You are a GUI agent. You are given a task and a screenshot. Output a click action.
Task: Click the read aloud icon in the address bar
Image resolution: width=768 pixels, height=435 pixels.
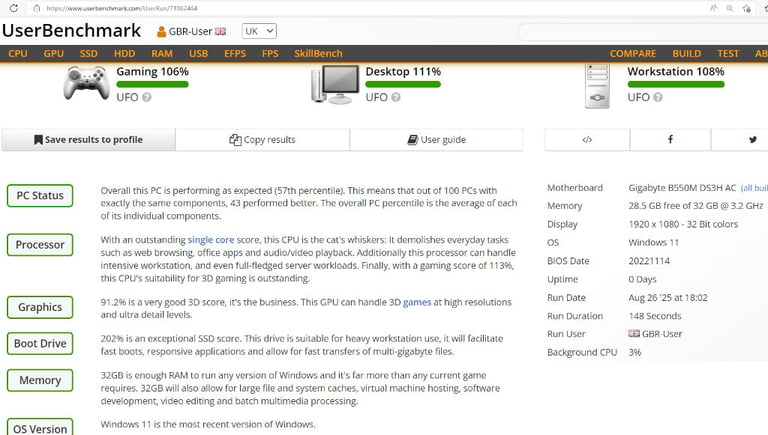click(x=713, y=8)
